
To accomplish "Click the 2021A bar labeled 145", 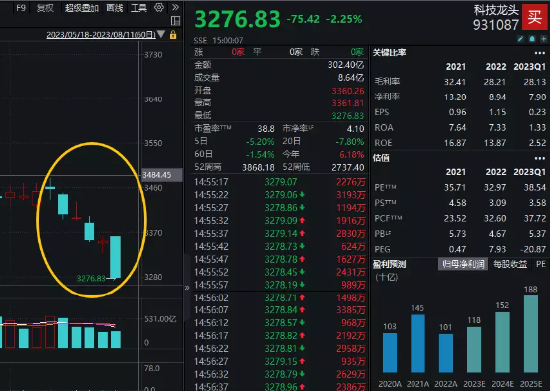I will [418, 343].
